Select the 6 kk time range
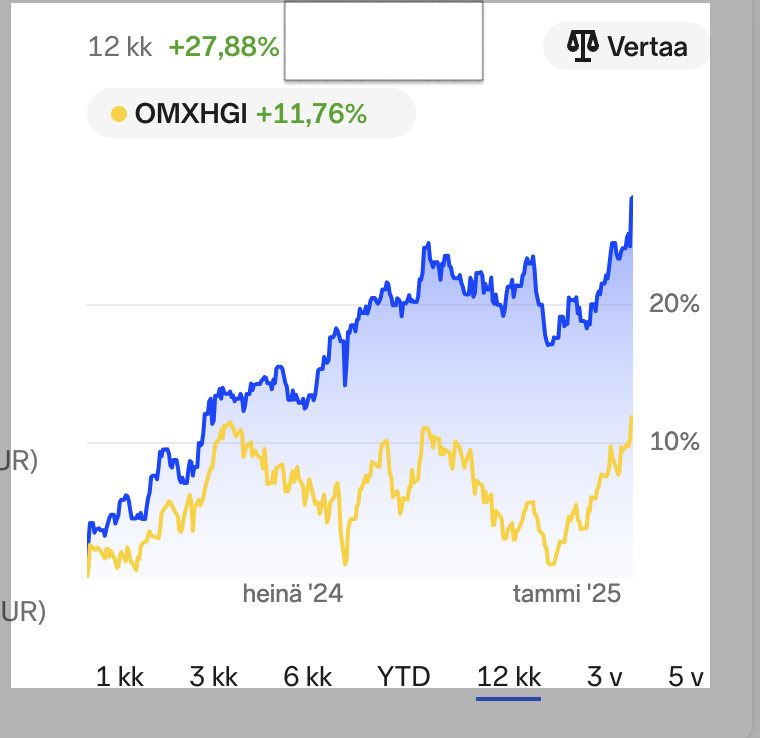 307,677
